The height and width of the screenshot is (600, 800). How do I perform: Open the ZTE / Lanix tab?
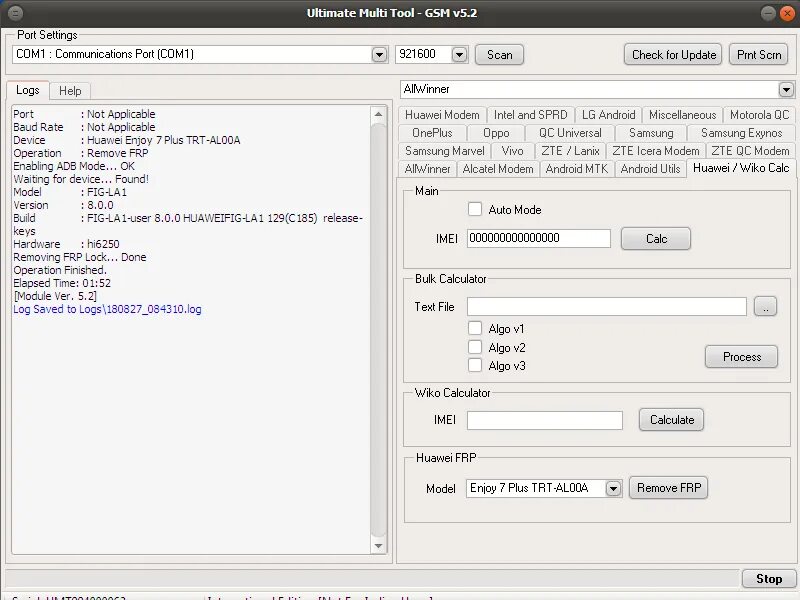570,151
